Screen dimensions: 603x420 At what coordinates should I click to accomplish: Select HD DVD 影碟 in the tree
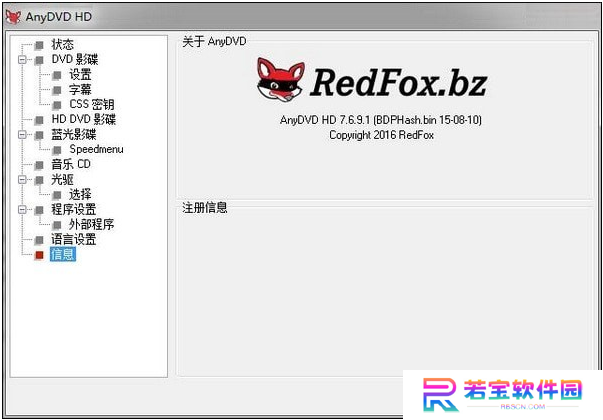[83, 120]
